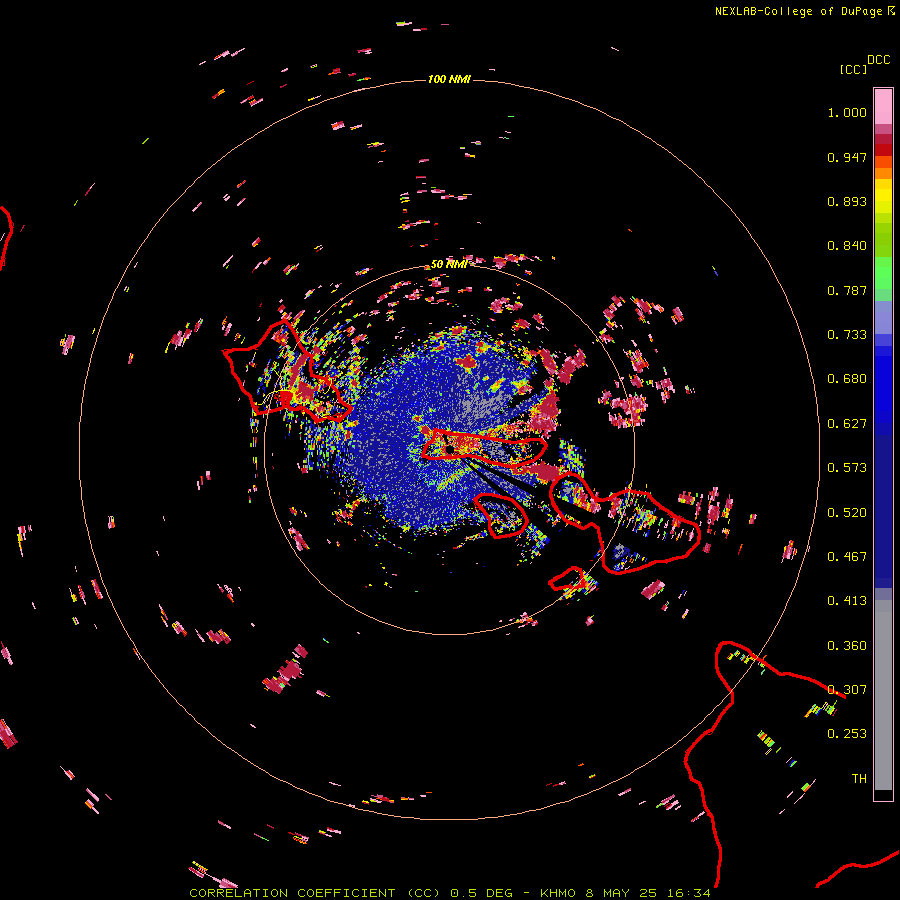
Task: Select the 0.840 color scale value
Action: [847, 246]
